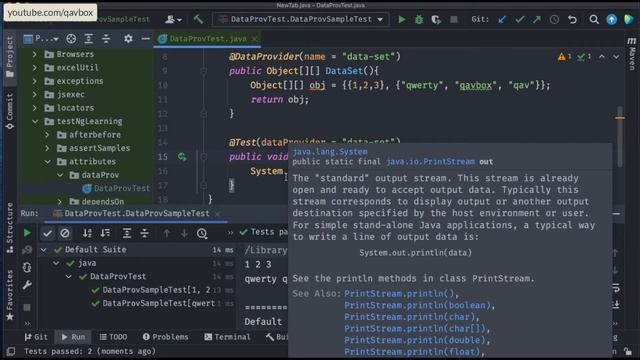The height and width of the screenshot is (360, 640).
Task: Open the Problems tool window tab
Action: pos(166,337)
